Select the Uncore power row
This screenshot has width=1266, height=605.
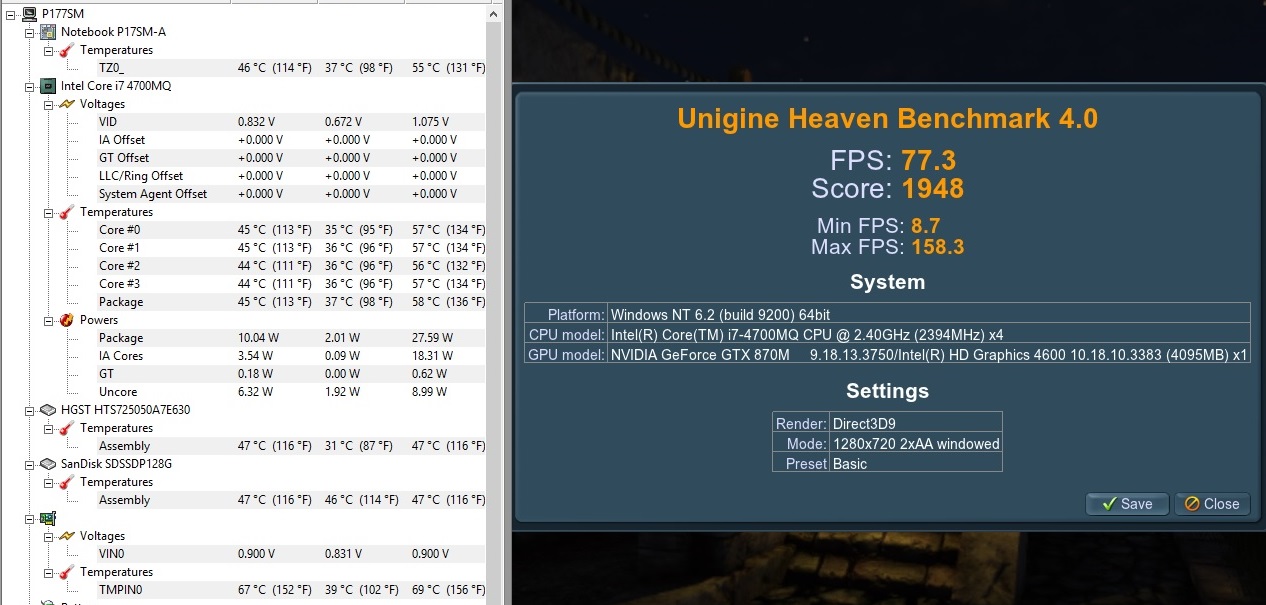pyautogui.click(x=290, y=392)
